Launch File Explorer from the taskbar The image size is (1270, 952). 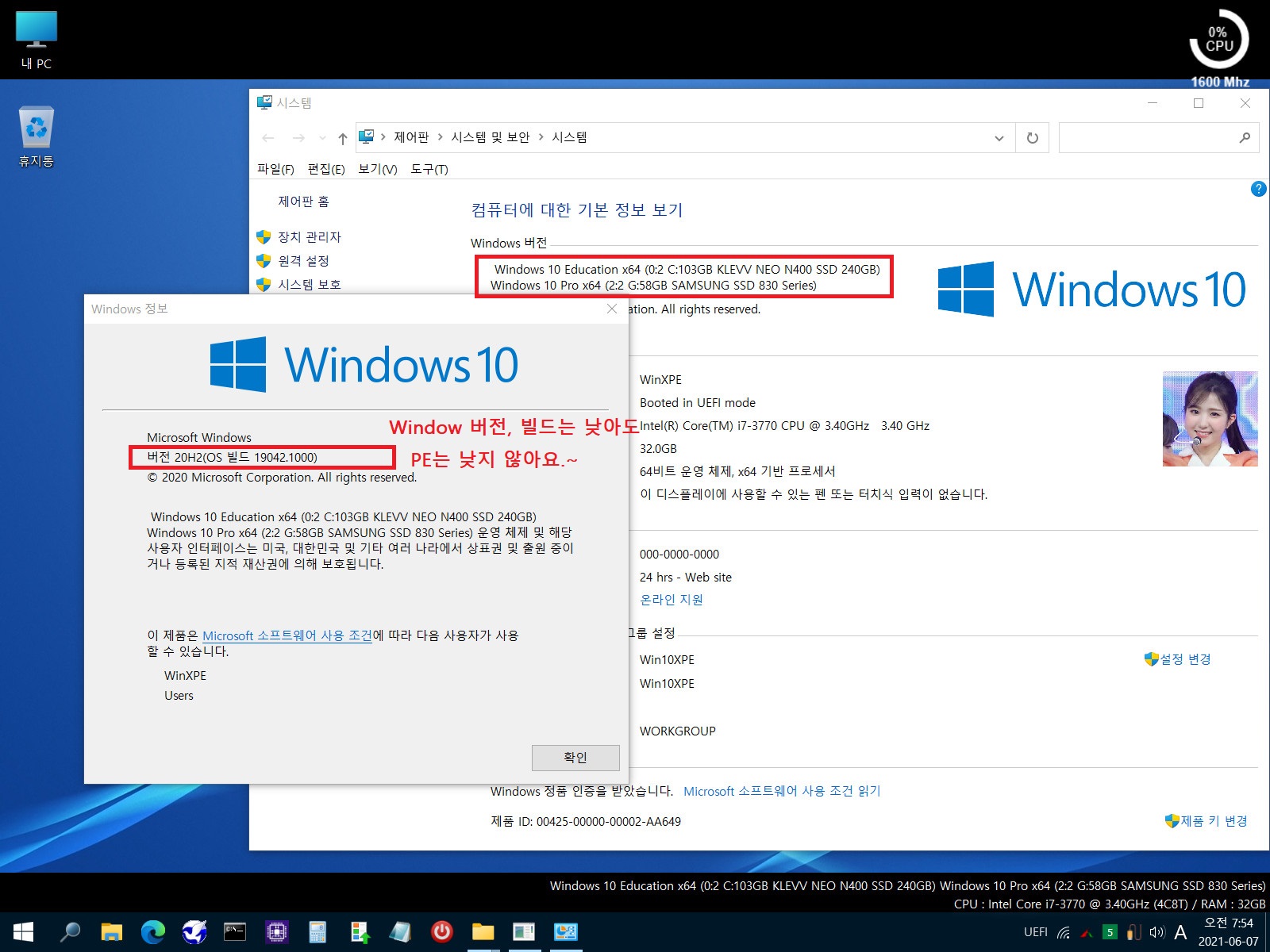111,931
